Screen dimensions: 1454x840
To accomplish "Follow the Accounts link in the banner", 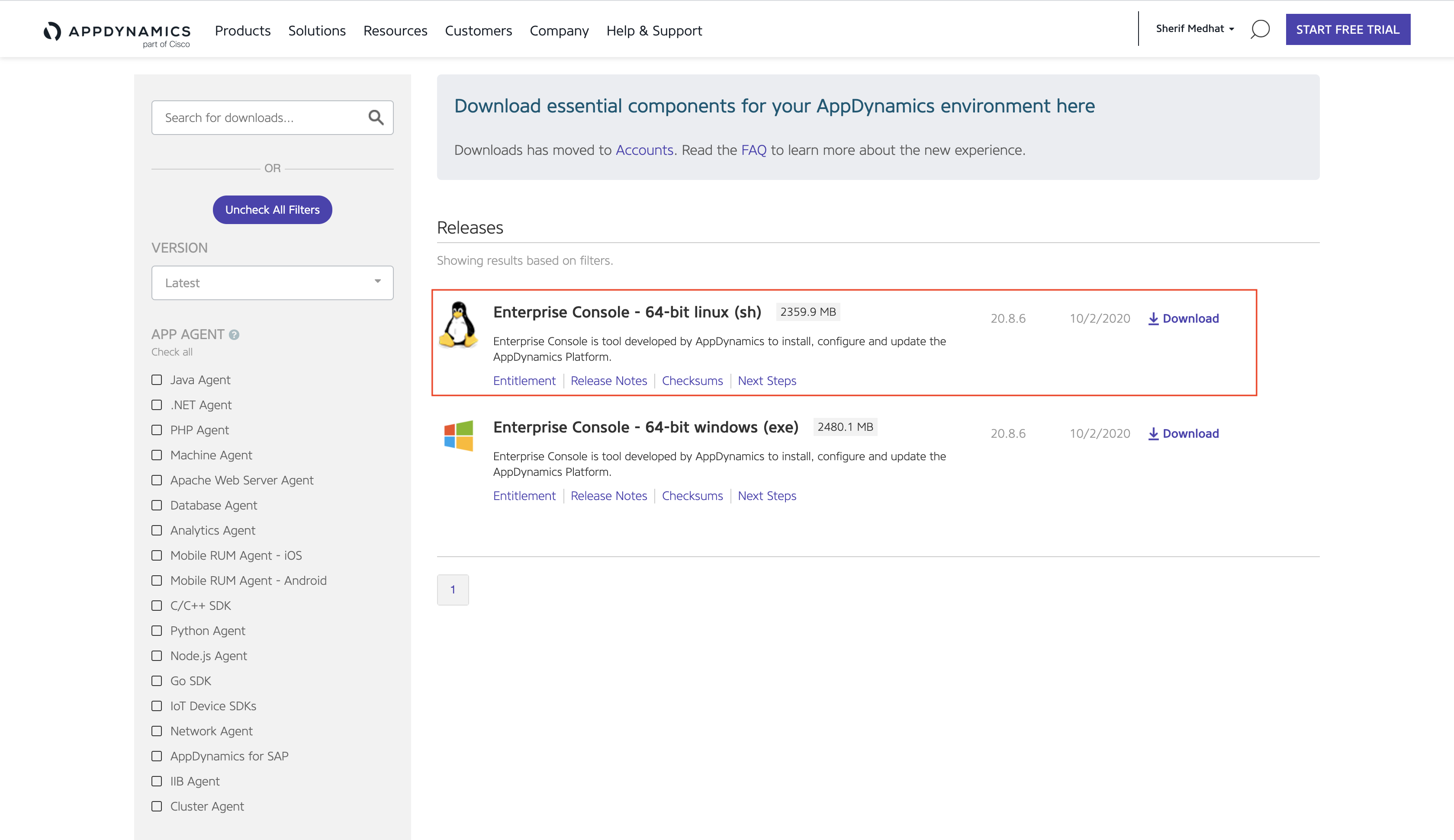I will click(644, 150).
